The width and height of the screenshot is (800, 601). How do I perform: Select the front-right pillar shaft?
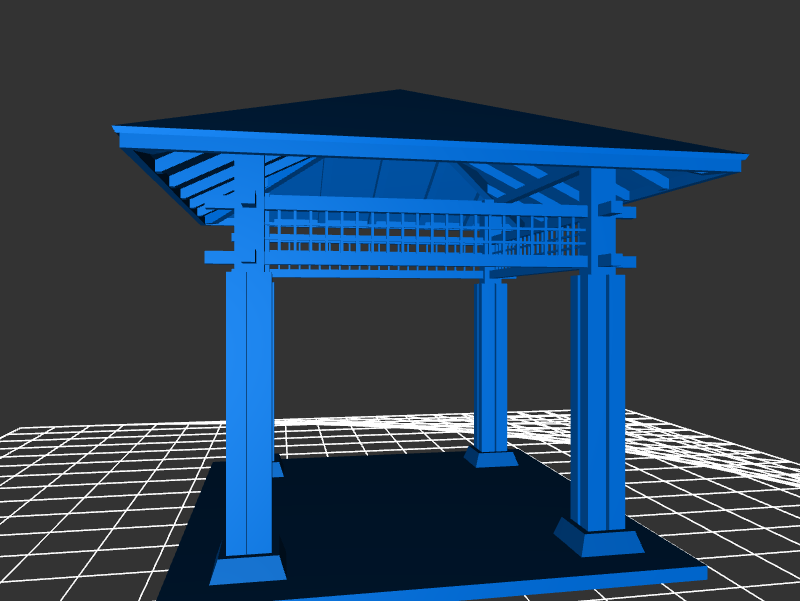tap(598, 400)
